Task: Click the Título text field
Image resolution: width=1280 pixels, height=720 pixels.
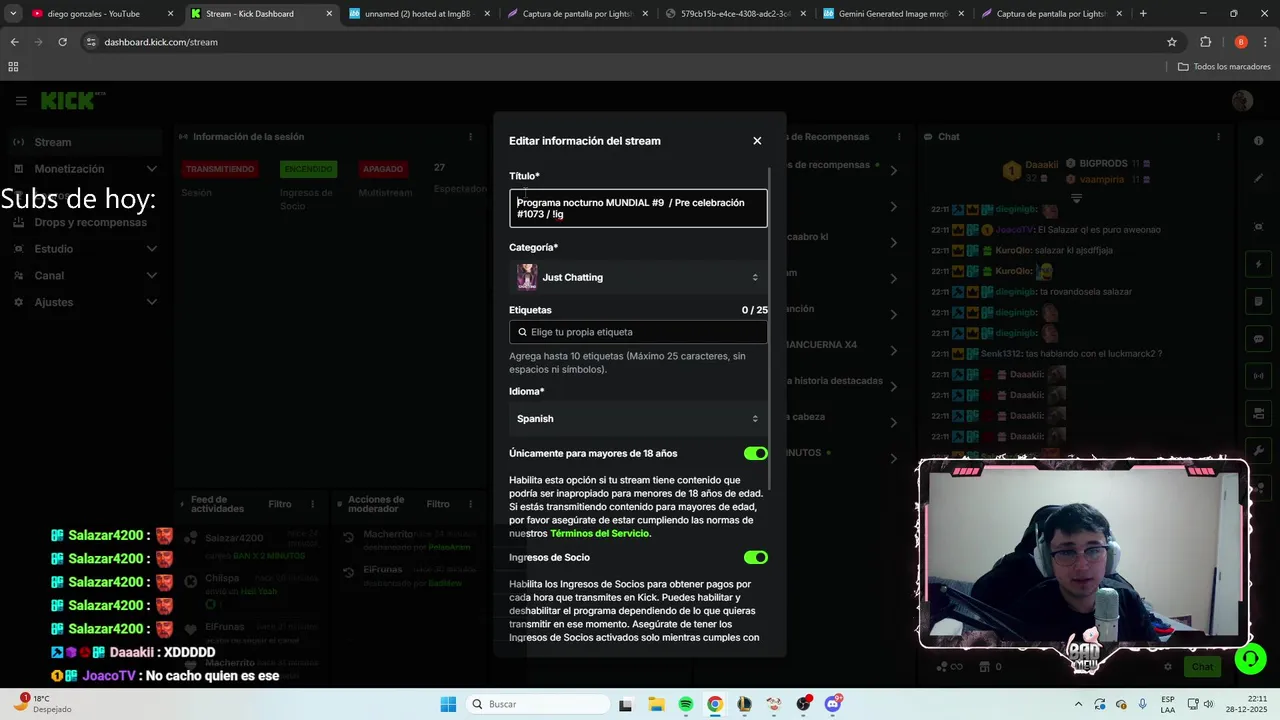Action: tap(638, 208)
